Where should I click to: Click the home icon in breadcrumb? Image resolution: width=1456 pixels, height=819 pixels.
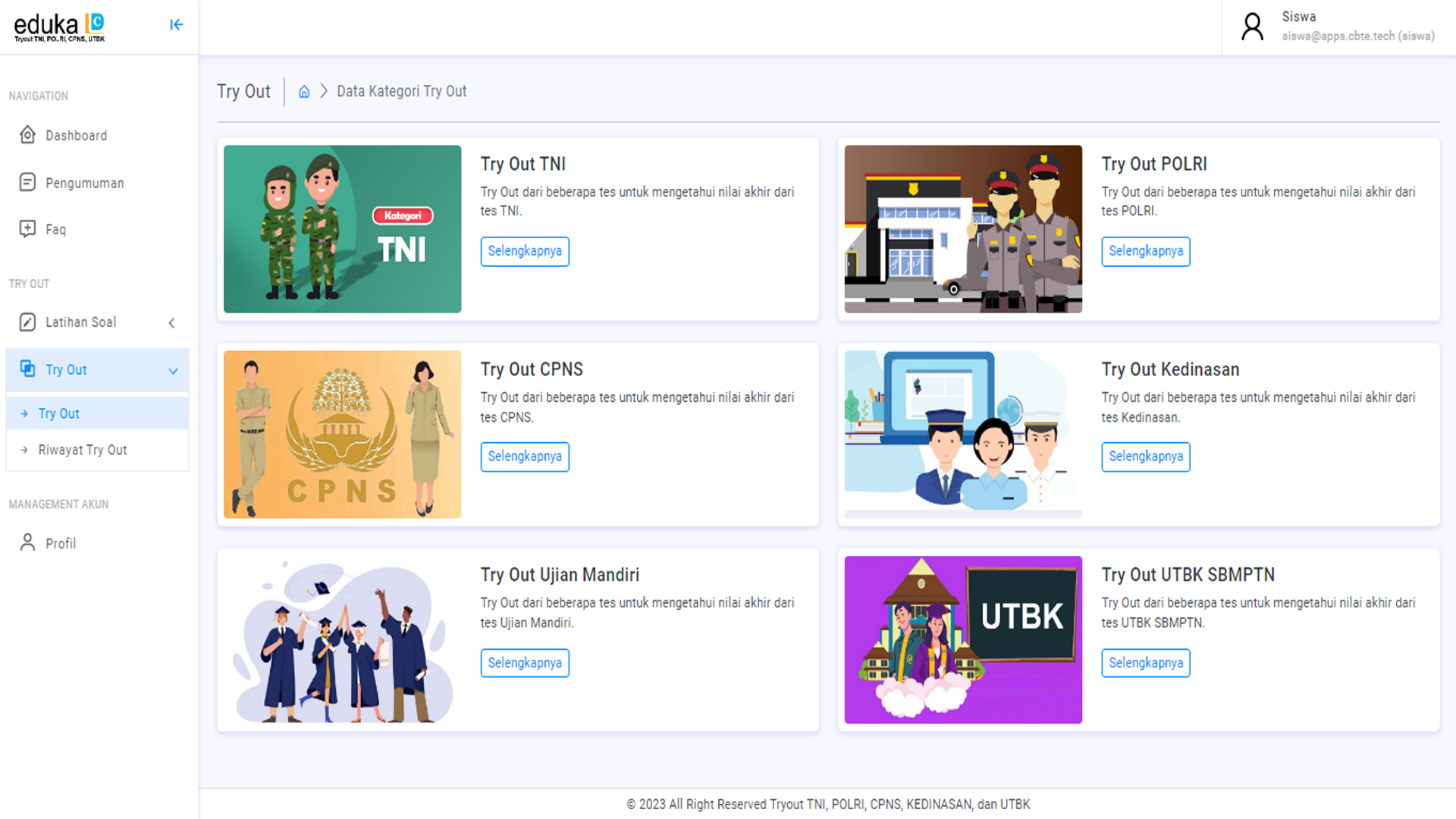(x=304, y=92)
